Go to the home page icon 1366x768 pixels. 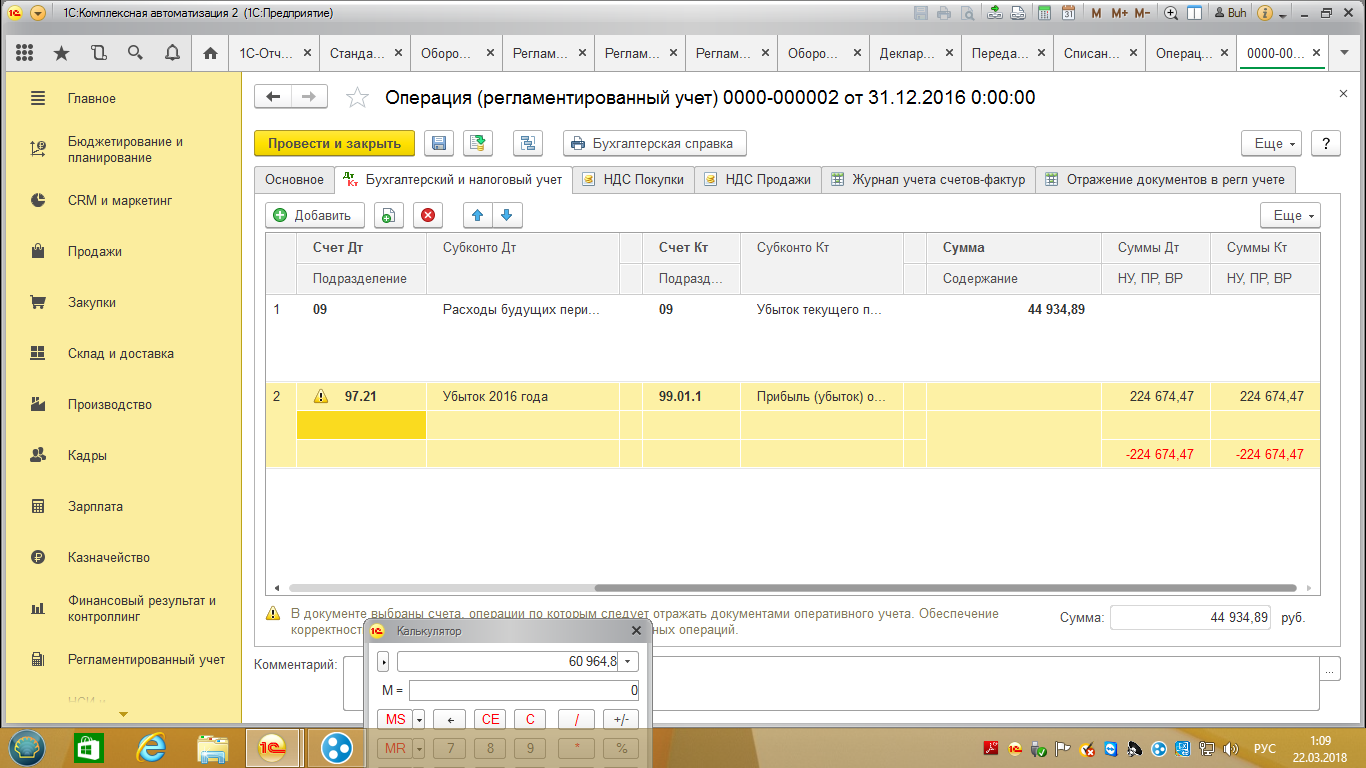[x=210, y=53]
